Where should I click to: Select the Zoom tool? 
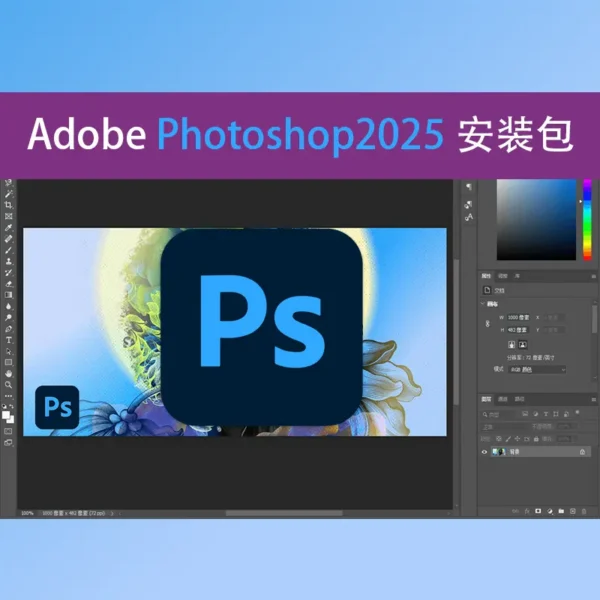click(x=8, y=385)
